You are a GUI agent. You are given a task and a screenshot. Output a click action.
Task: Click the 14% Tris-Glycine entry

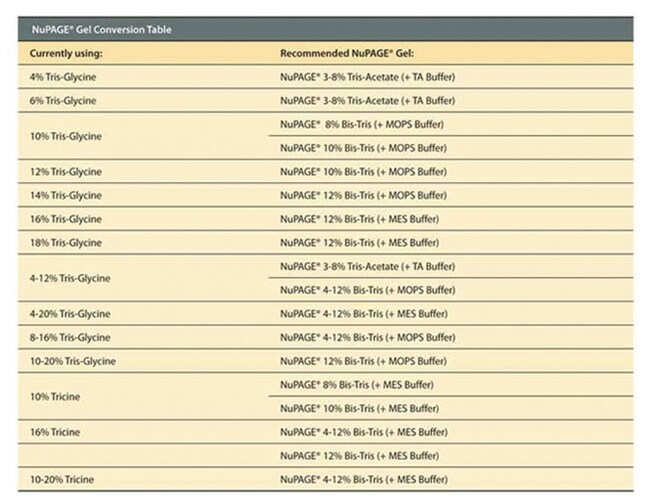68,195
